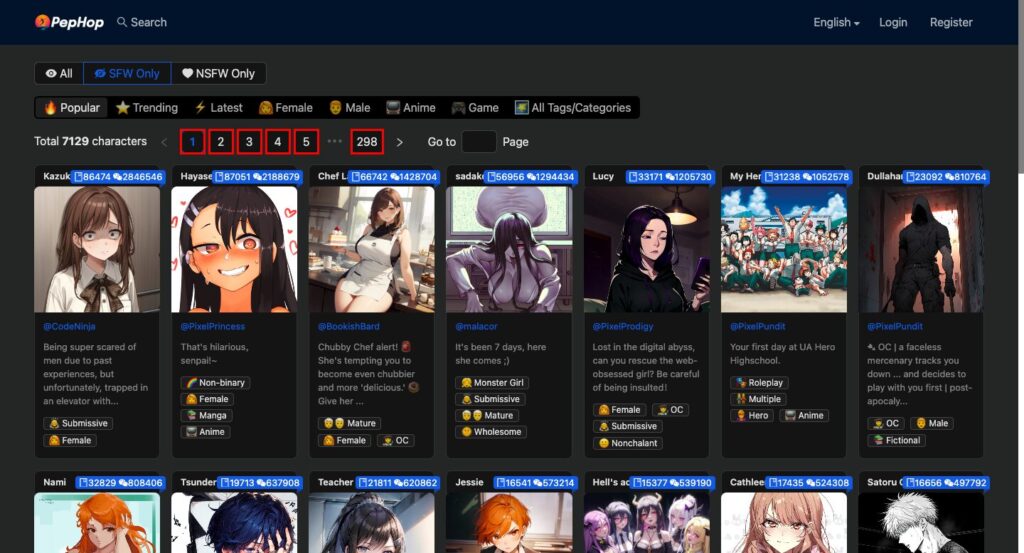Screen dimensions: 1024x553
Task: Filter by Game category
Action: [x=475, y=108]
